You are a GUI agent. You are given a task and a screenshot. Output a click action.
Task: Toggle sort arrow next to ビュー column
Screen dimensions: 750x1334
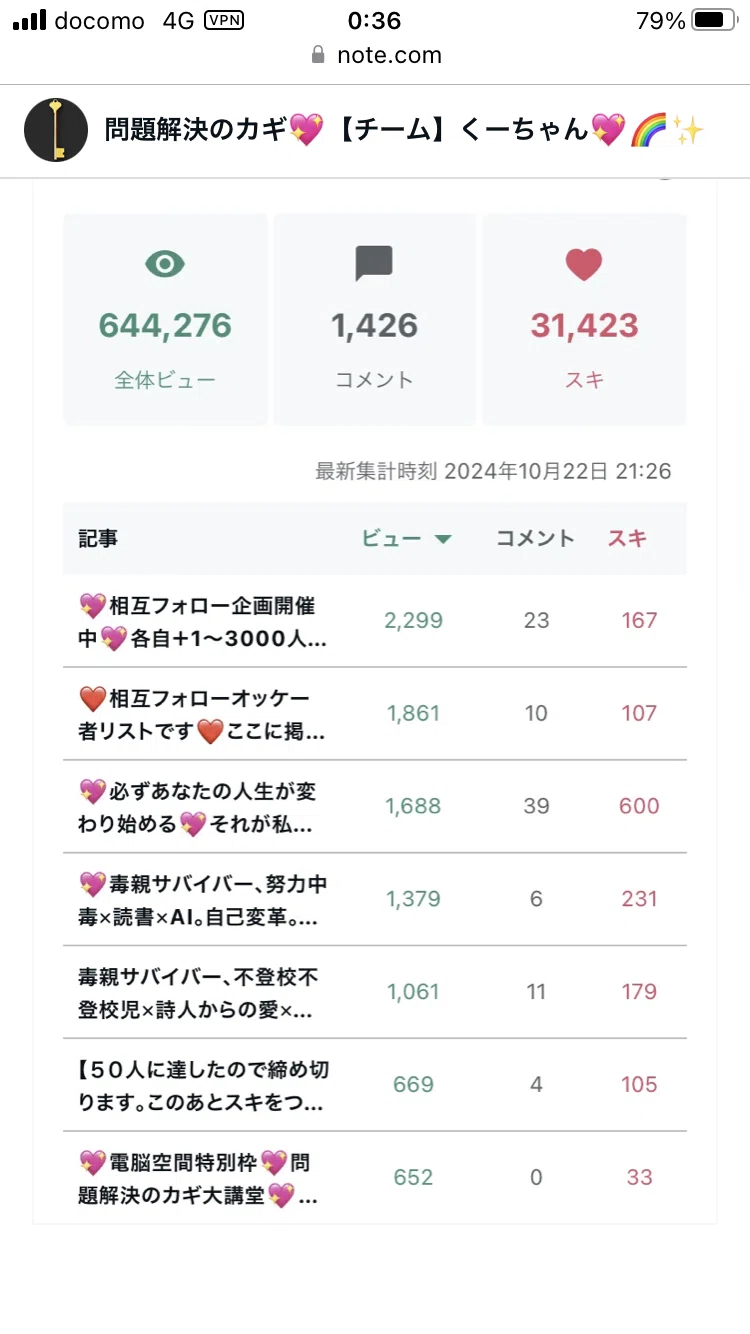point(443,539)
